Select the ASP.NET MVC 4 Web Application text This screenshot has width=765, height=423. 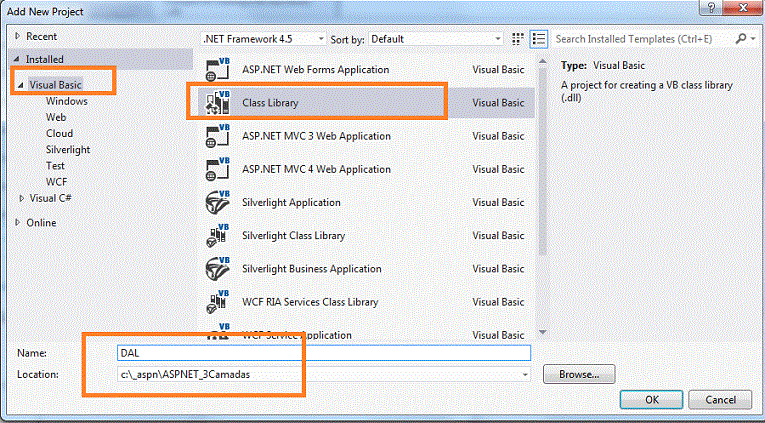tap(316, 169)
